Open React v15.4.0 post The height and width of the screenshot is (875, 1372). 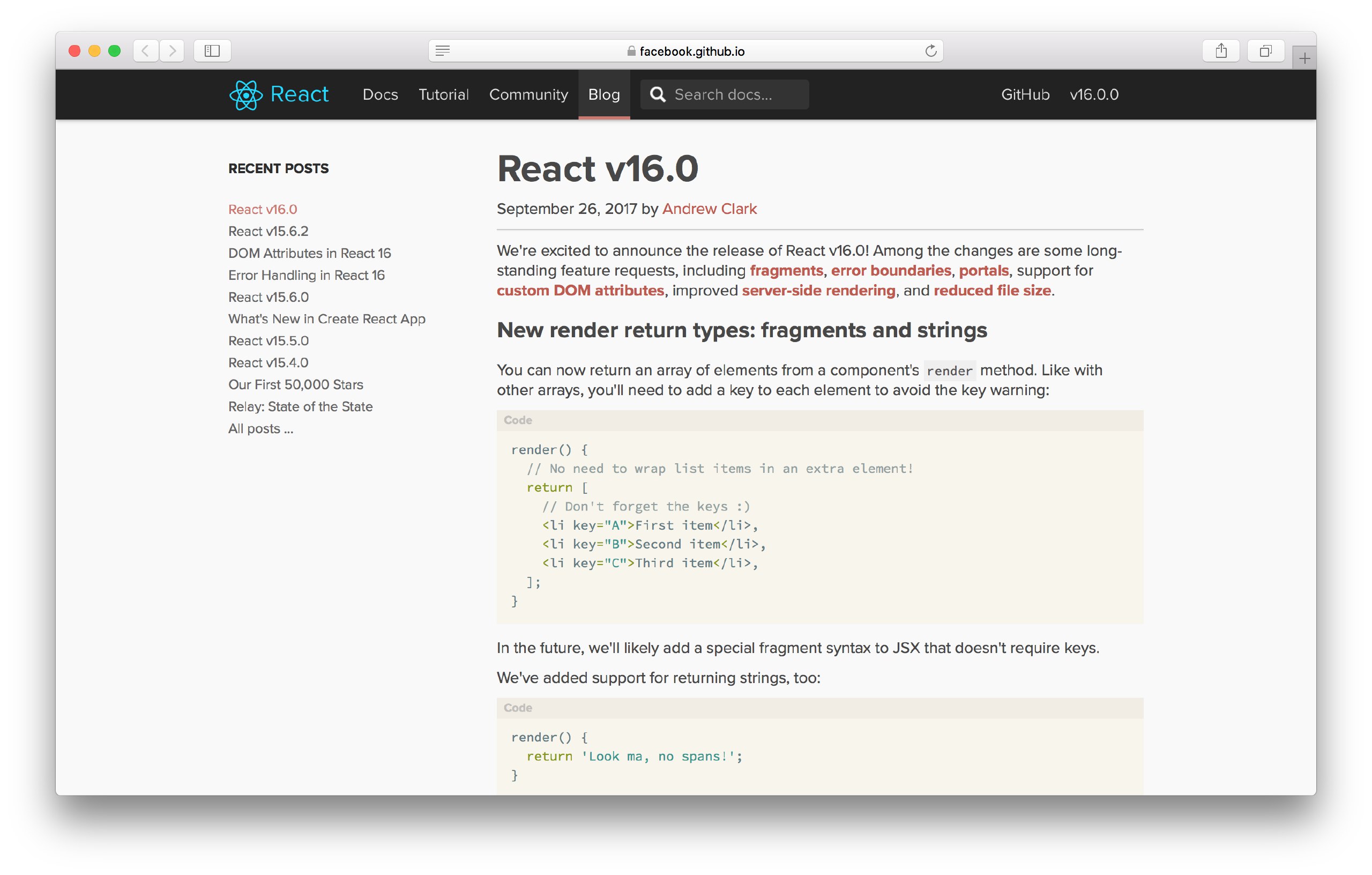pyautogui.click(x=269, y=362)
